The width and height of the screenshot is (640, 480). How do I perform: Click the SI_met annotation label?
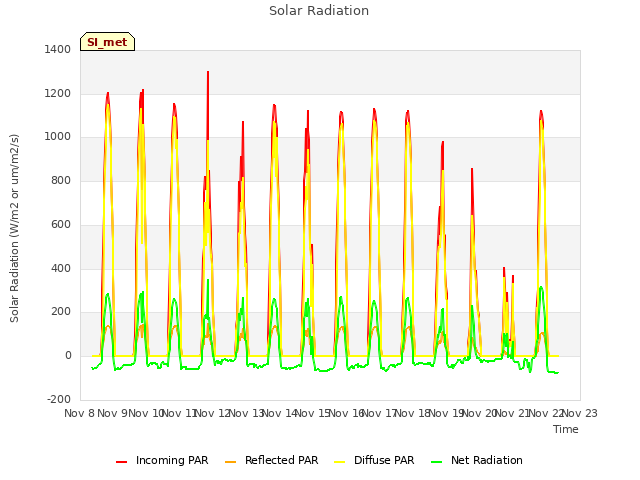click(x=107, y=42)
